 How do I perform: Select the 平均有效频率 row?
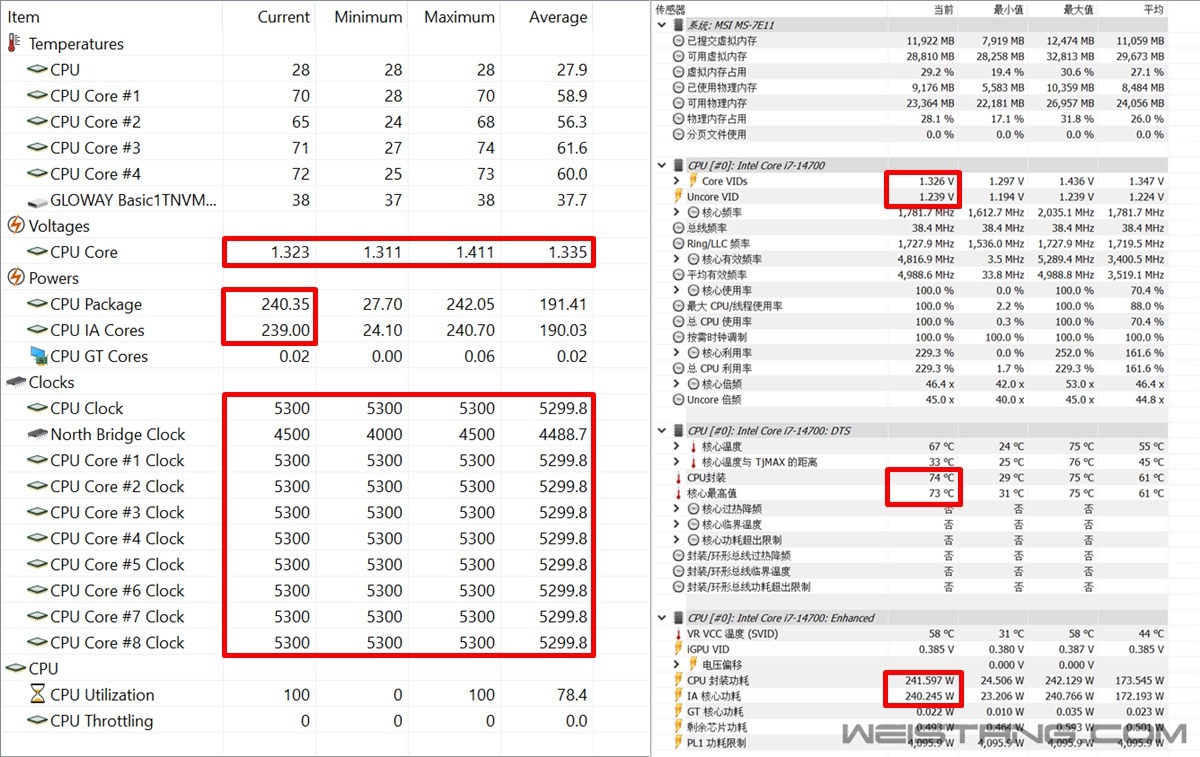(x=911, y=275)
